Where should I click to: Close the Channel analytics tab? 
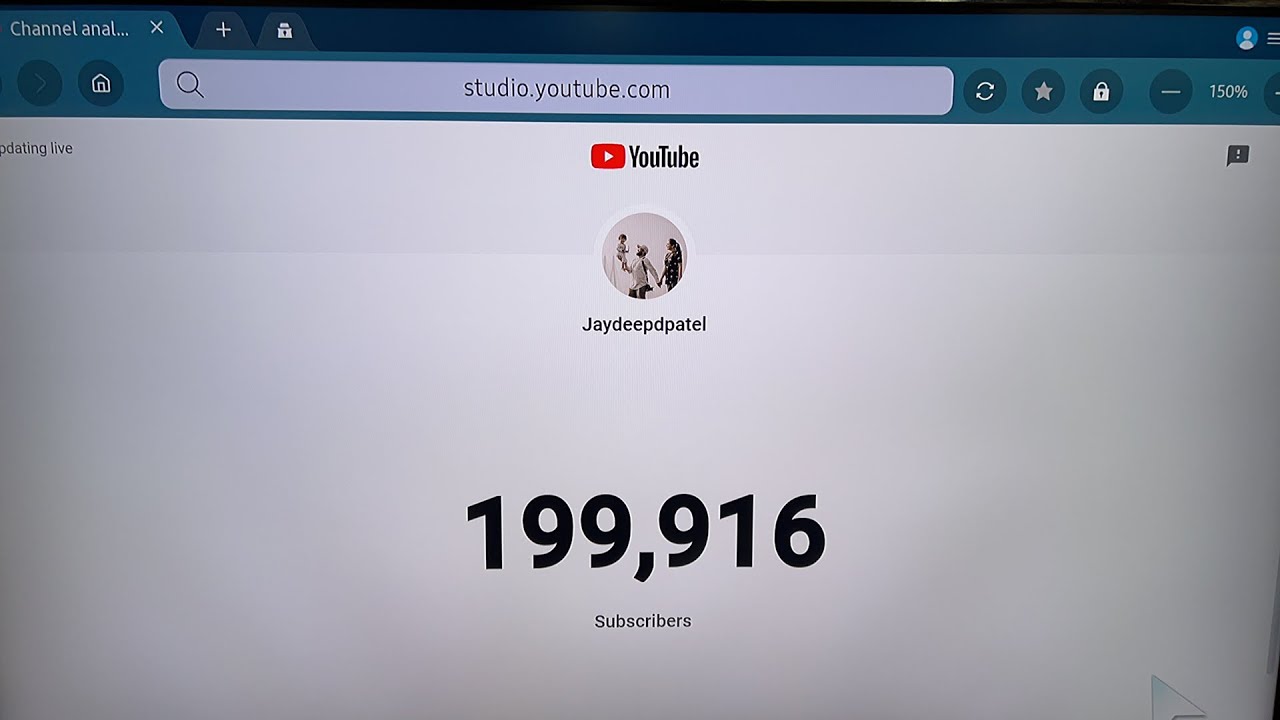coord(157,28)
